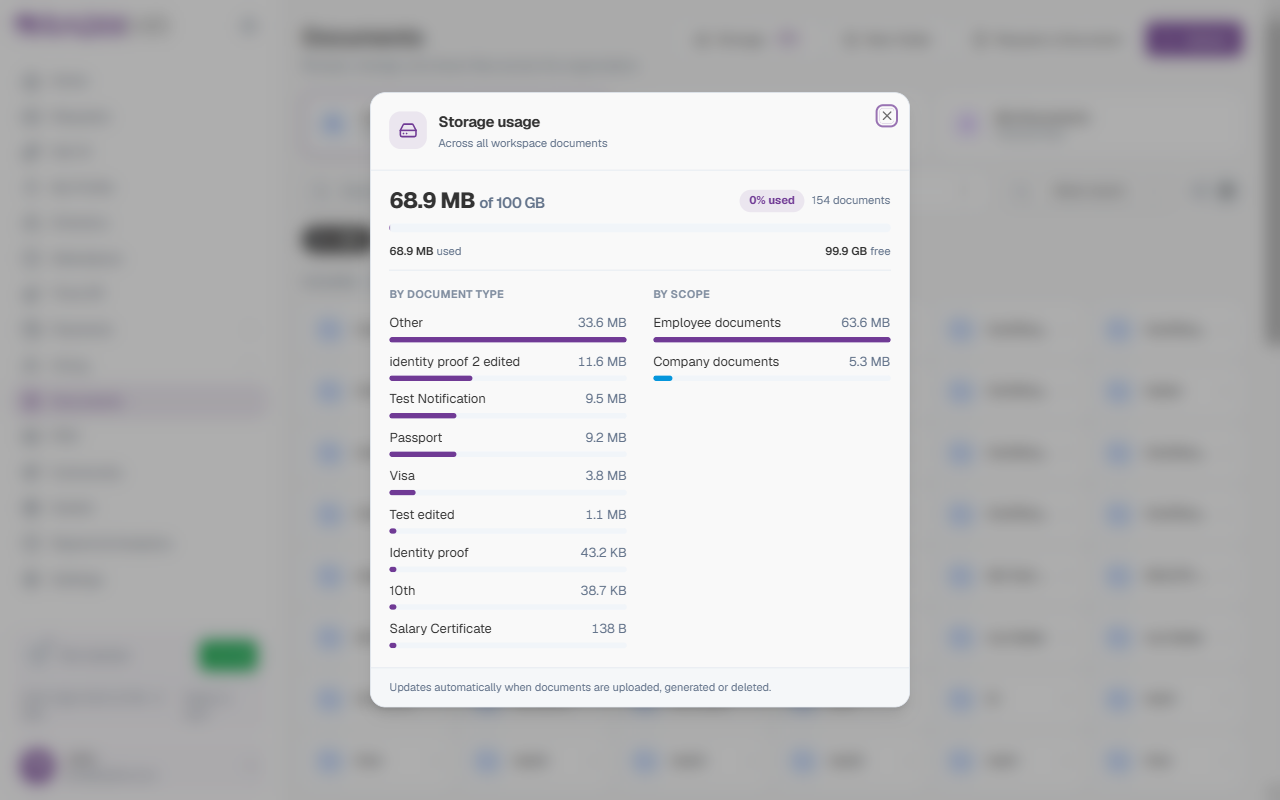Viewport: 1280px width, 800px height.
Task: Click the 'Other' 33.6 MB usage bar
Action: coord(508,340)
